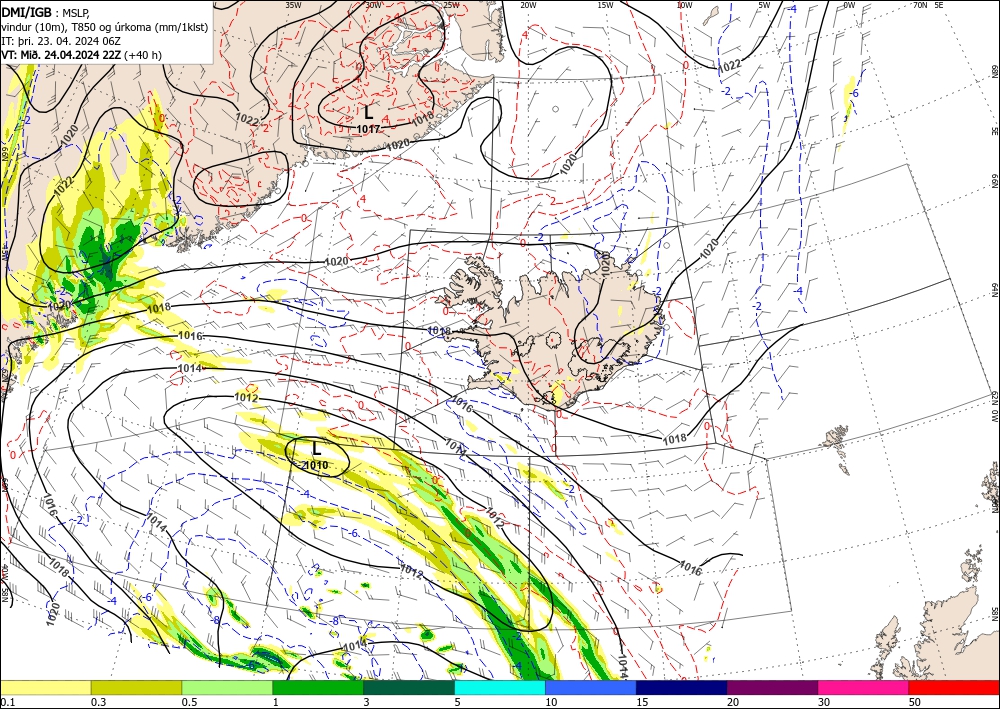Click the 'IT: þri. 23. 04. 2024 06Z' line

pos(61,40)
